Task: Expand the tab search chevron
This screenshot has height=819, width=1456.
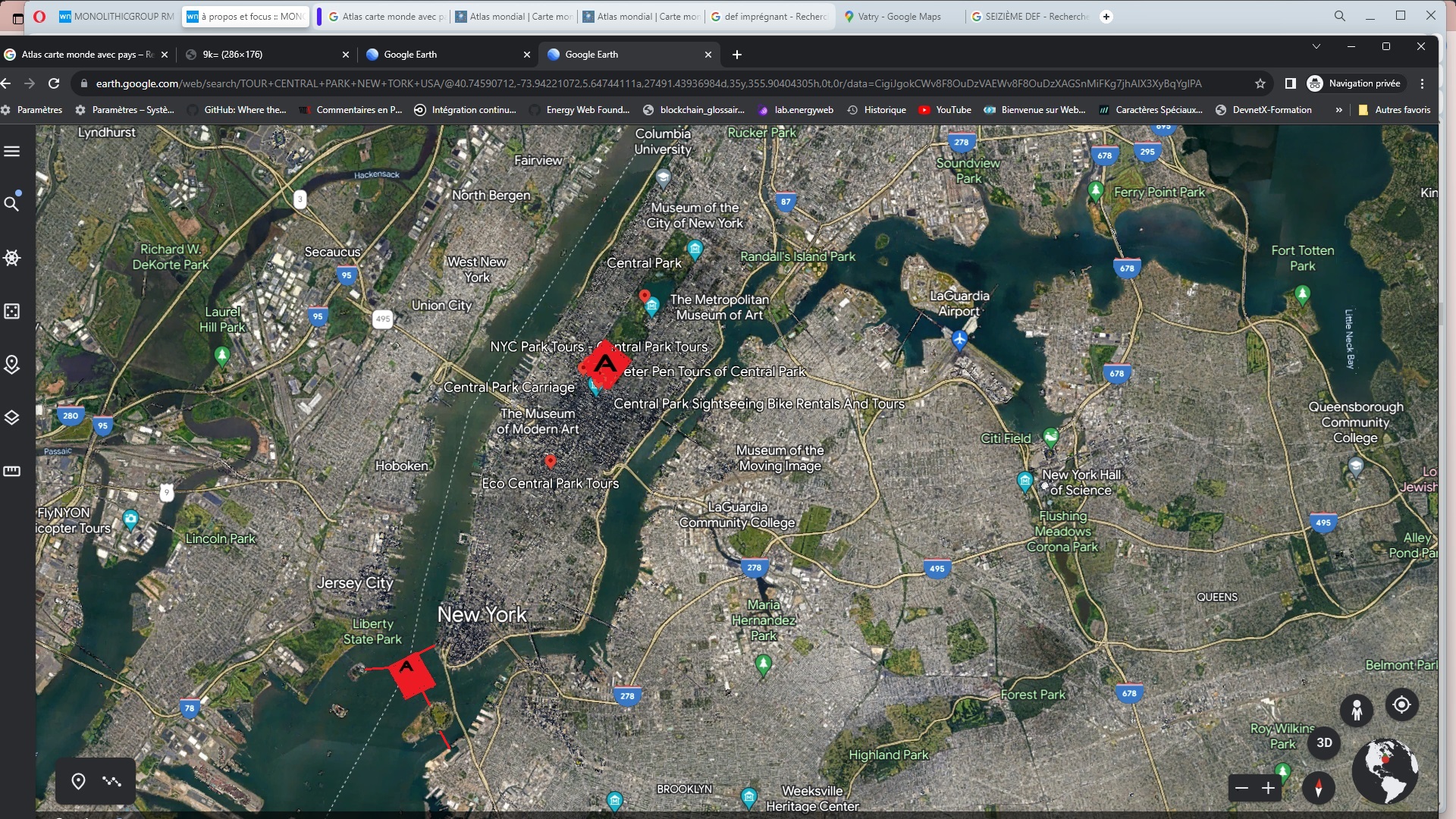Action: (1316, 46)
